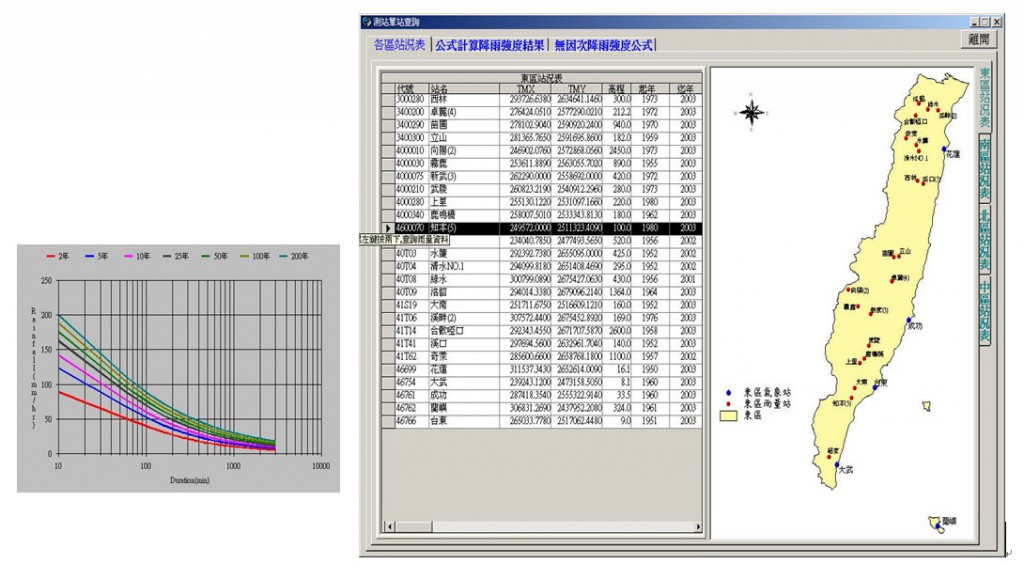
Task: Open the 無因次降雨強度公式 tab
Action: point(603,45)
